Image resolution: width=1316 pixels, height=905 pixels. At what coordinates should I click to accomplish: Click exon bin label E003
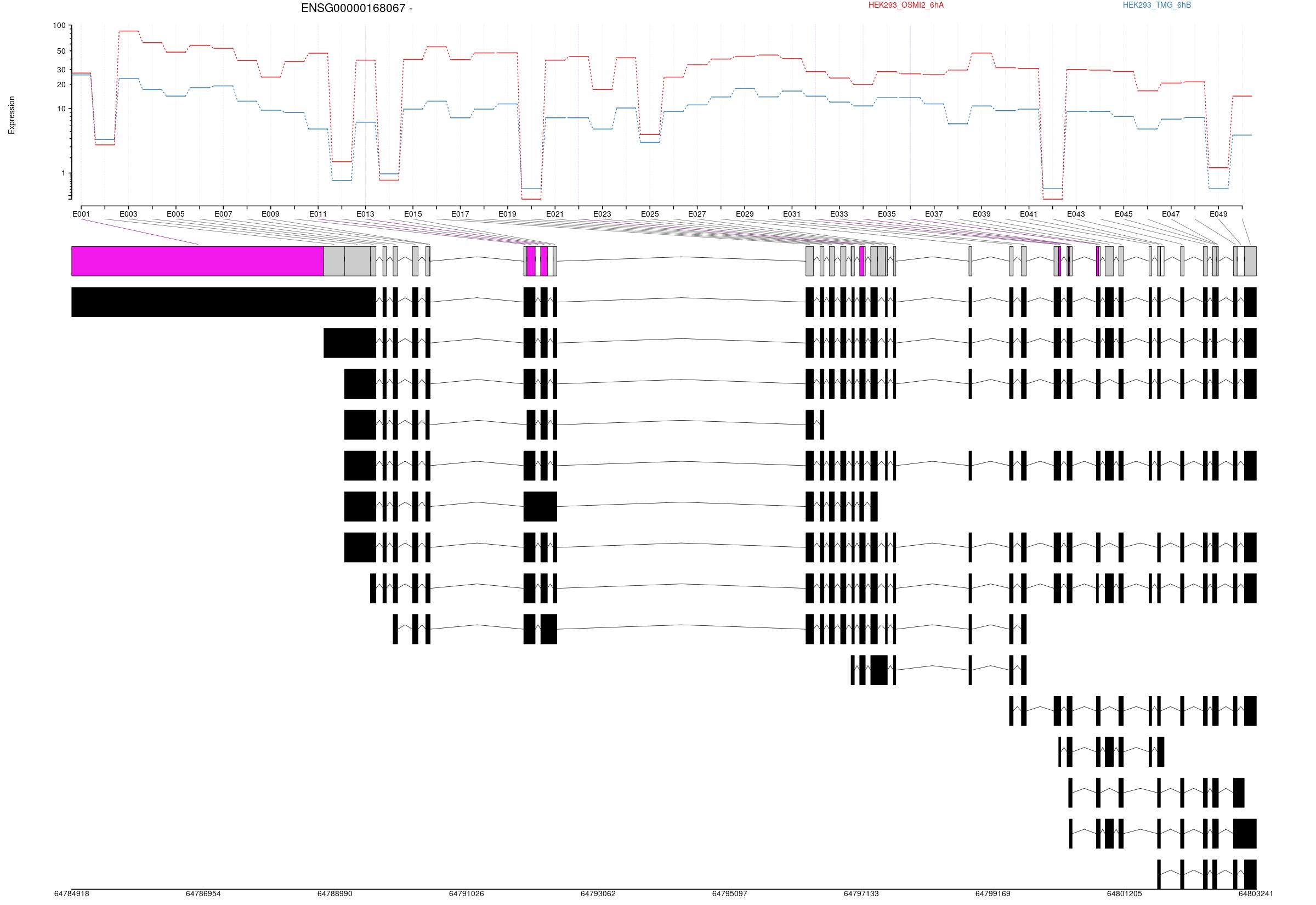click(128, 214)
